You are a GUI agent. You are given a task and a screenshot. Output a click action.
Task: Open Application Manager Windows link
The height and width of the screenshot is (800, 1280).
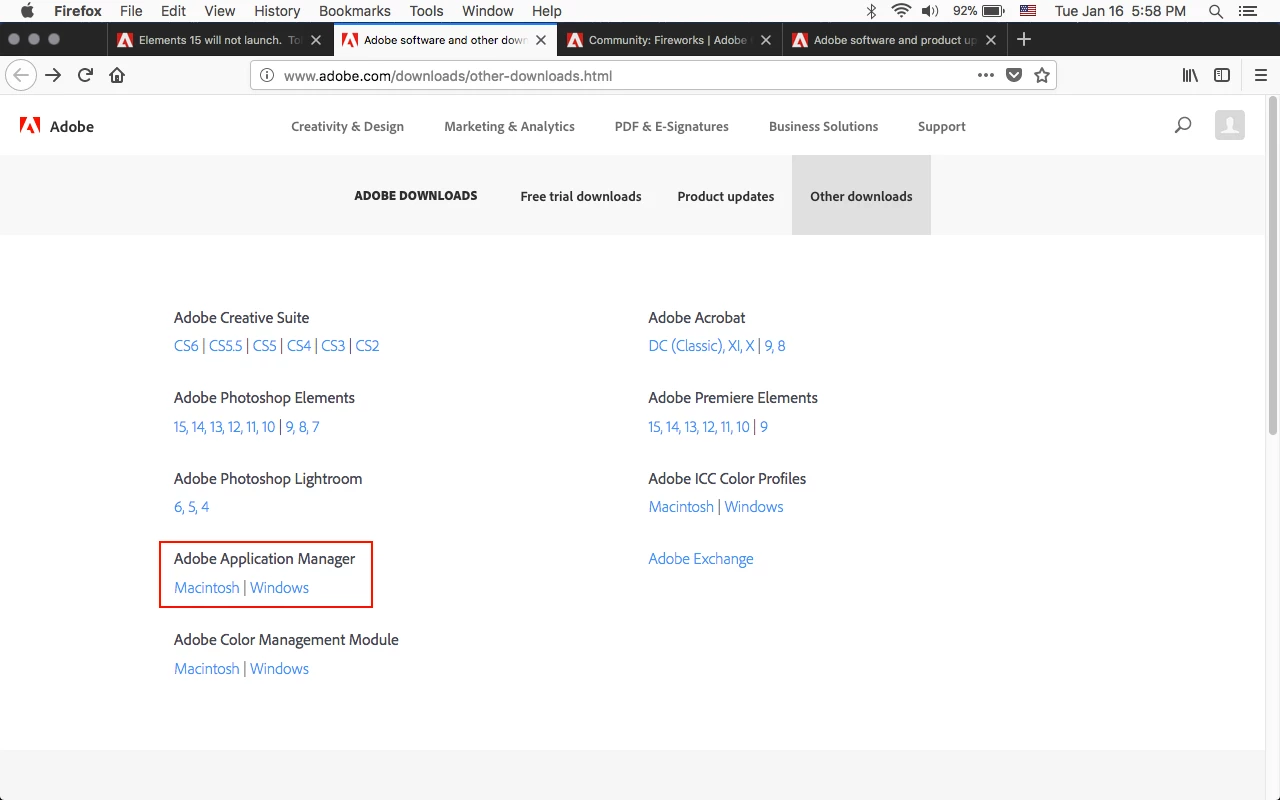pyautogui.click(x=279, y=588)
